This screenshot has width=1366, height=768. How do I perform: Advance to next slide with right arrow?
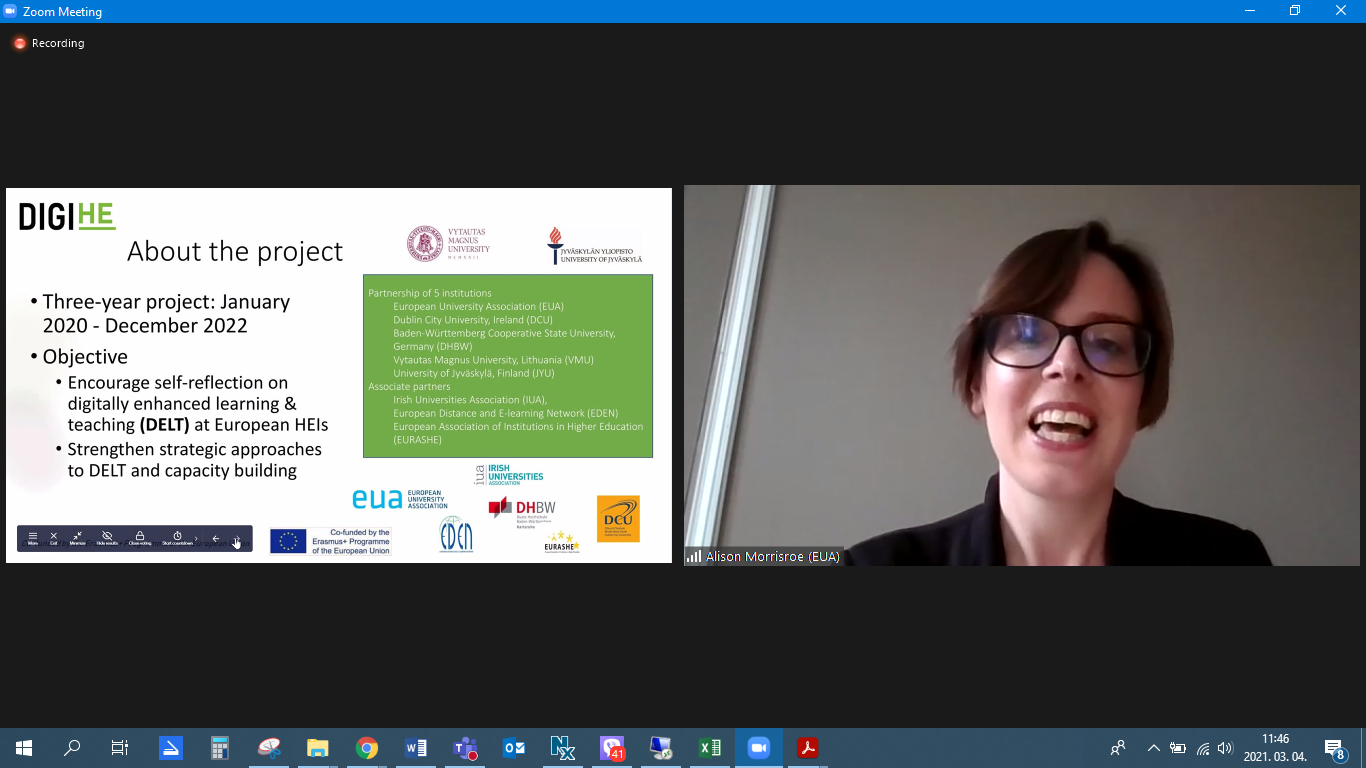click(237, 539)
